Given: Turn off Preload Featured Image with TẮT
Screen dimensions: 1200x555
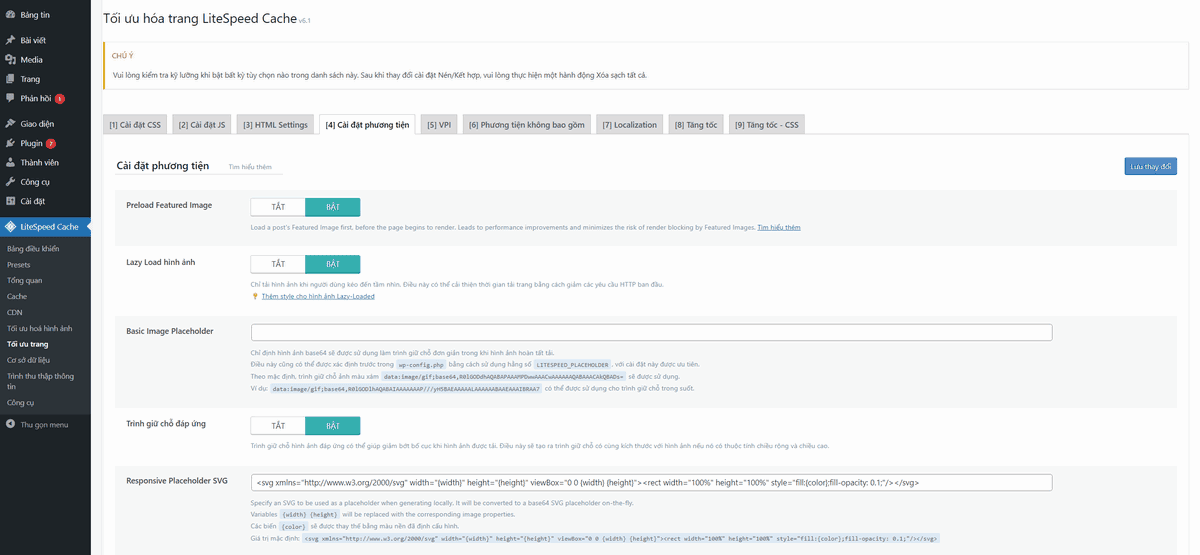Looking at the screenshot, I should [278, 206].
